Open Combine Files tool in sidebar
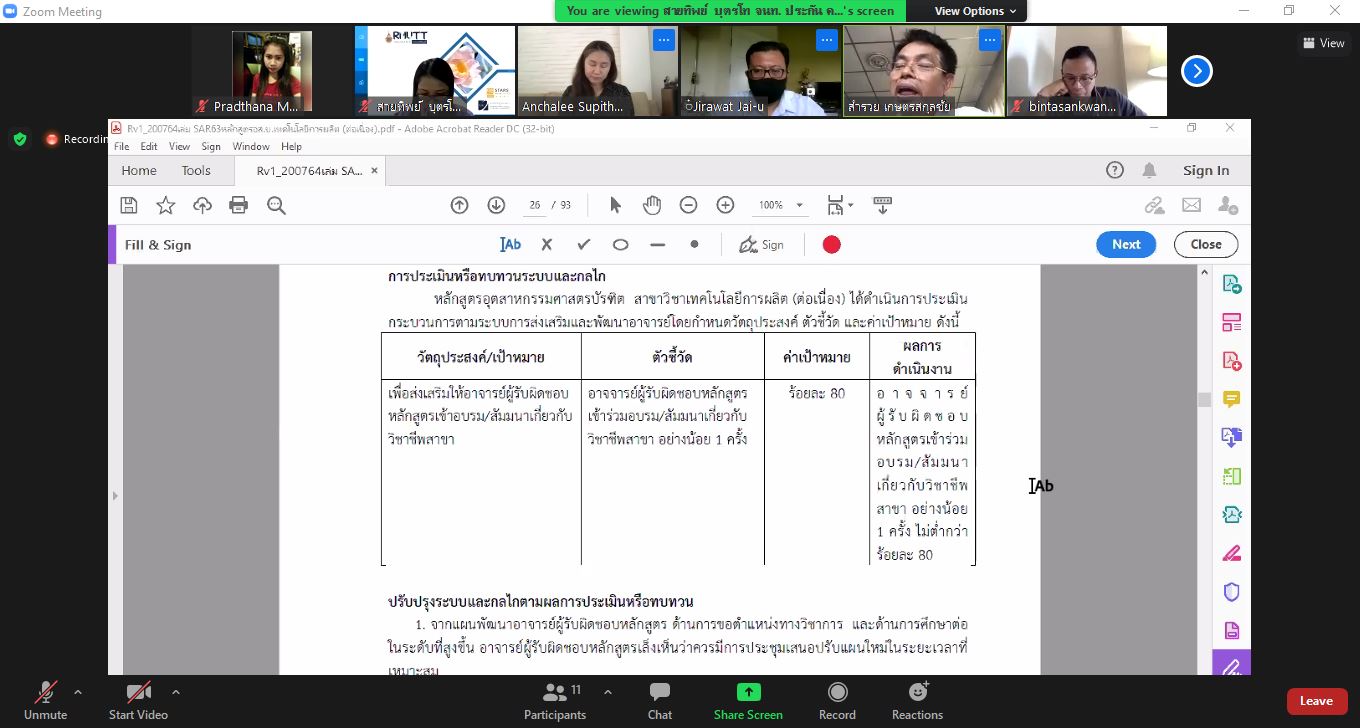The height and width of the screenshot is (728, 1360). click(x=1232, y=438)
